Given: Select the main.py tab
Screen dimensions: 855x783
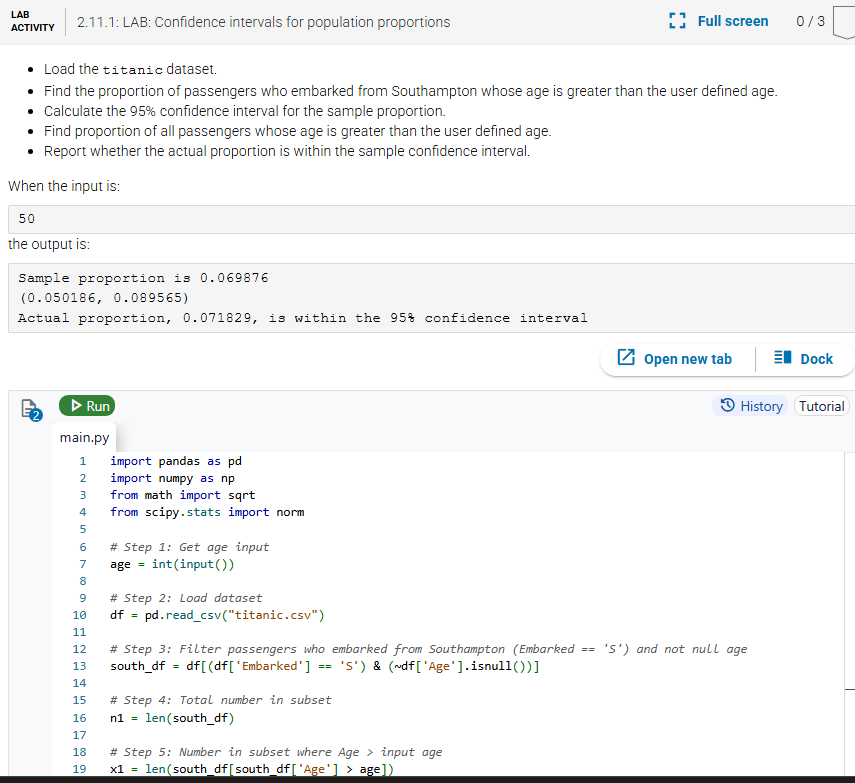Looking at the screenshot, I should [x=84, y=437].
